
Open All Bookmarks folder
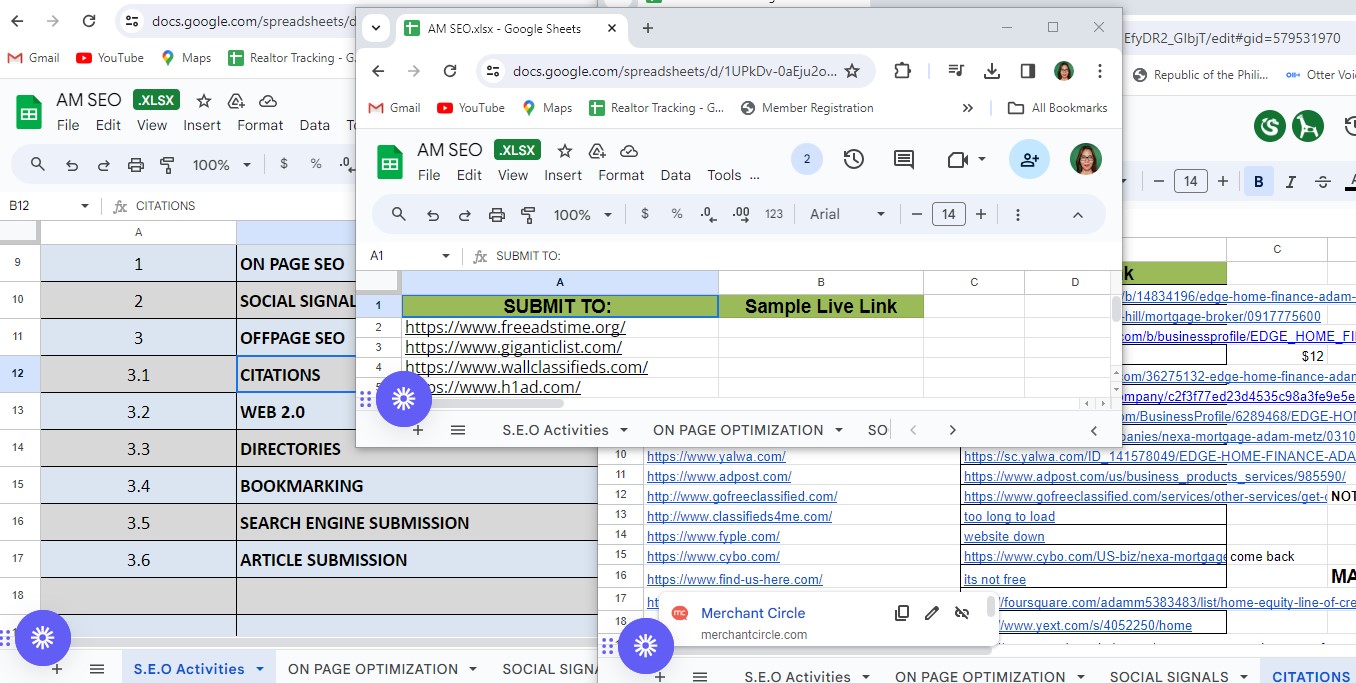(1058, 108)
